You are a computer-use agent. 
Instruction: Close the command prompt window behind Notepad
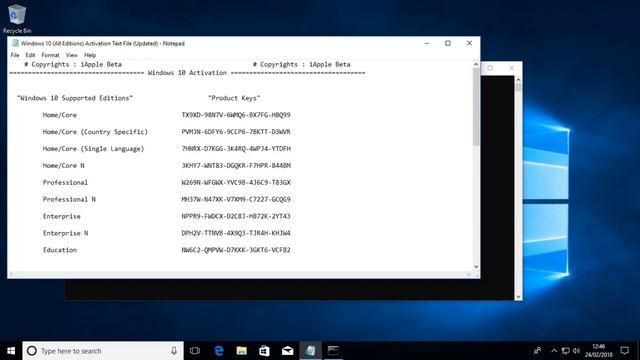(511, 68)
